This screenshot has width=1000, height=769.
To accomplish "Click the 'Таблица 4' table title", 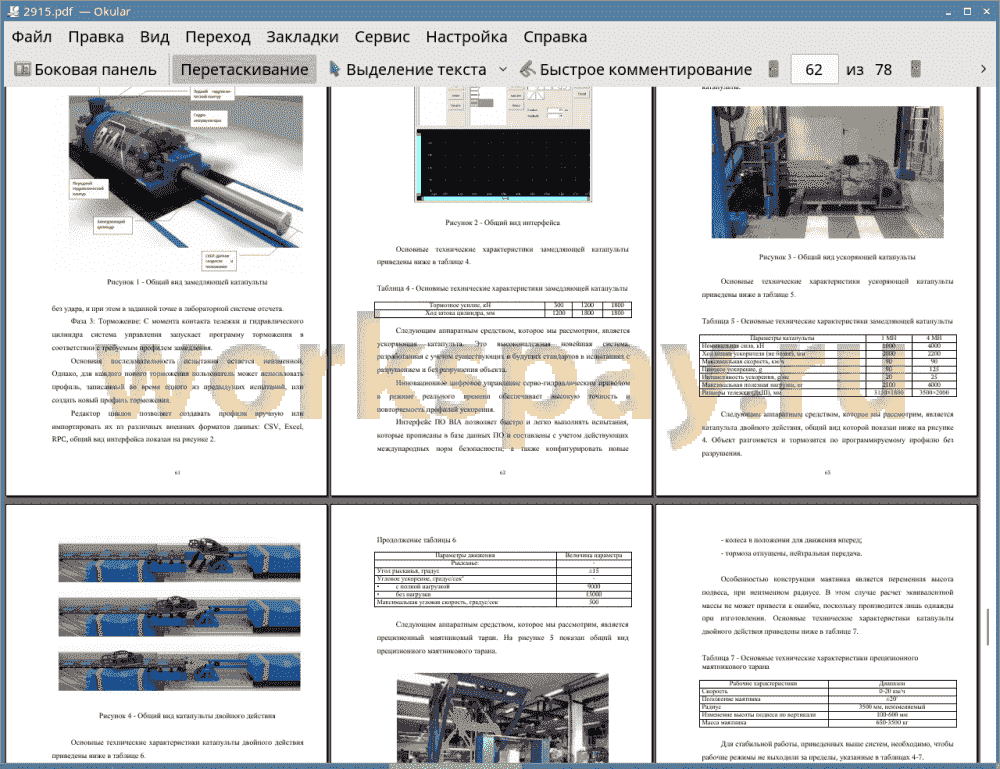I will point(502,288).
